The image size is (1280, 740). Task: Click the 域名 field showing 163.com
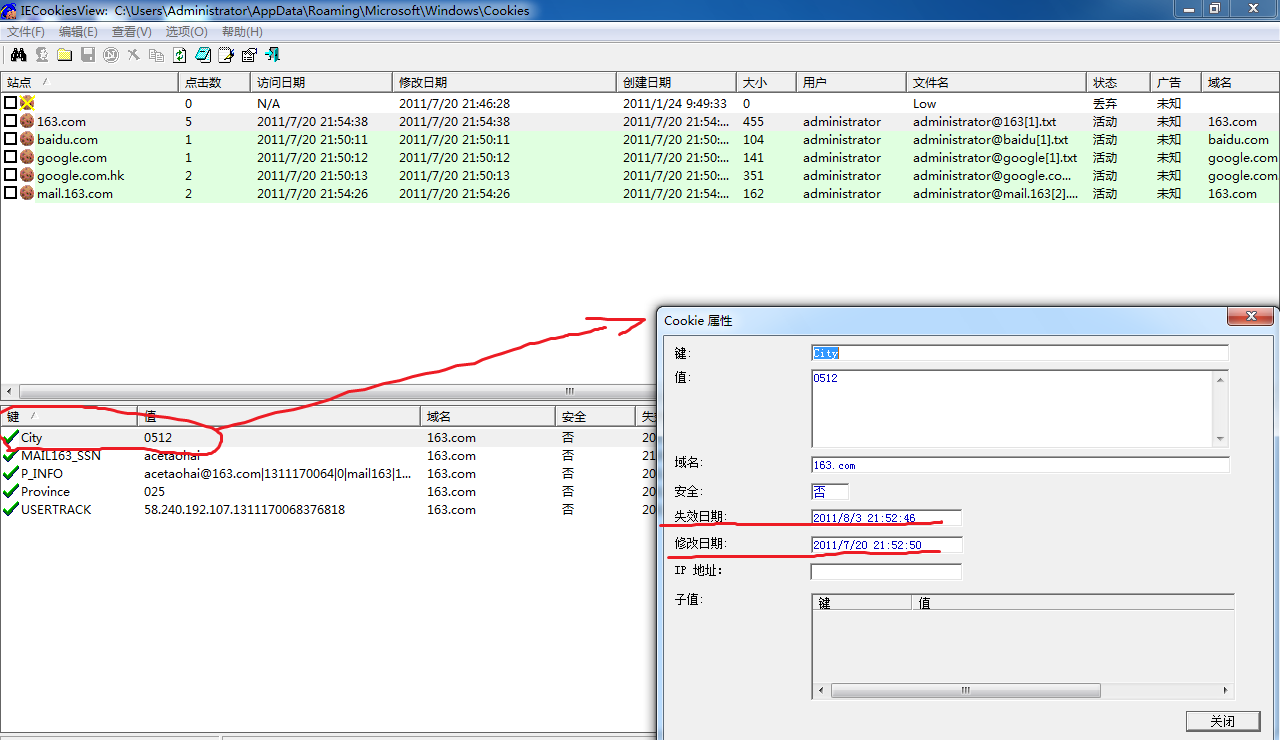coord(1020,465)
